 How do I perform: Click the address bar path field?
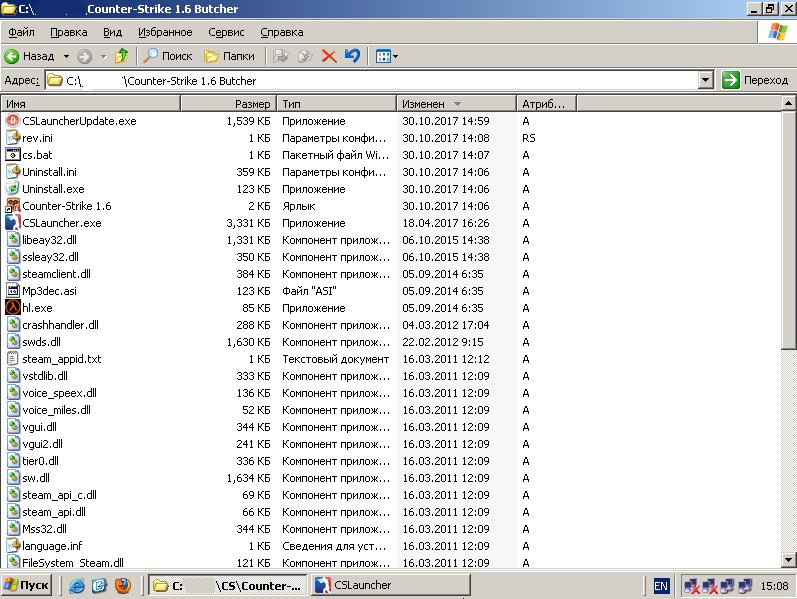pyautogui.click(x=372, y=80)
